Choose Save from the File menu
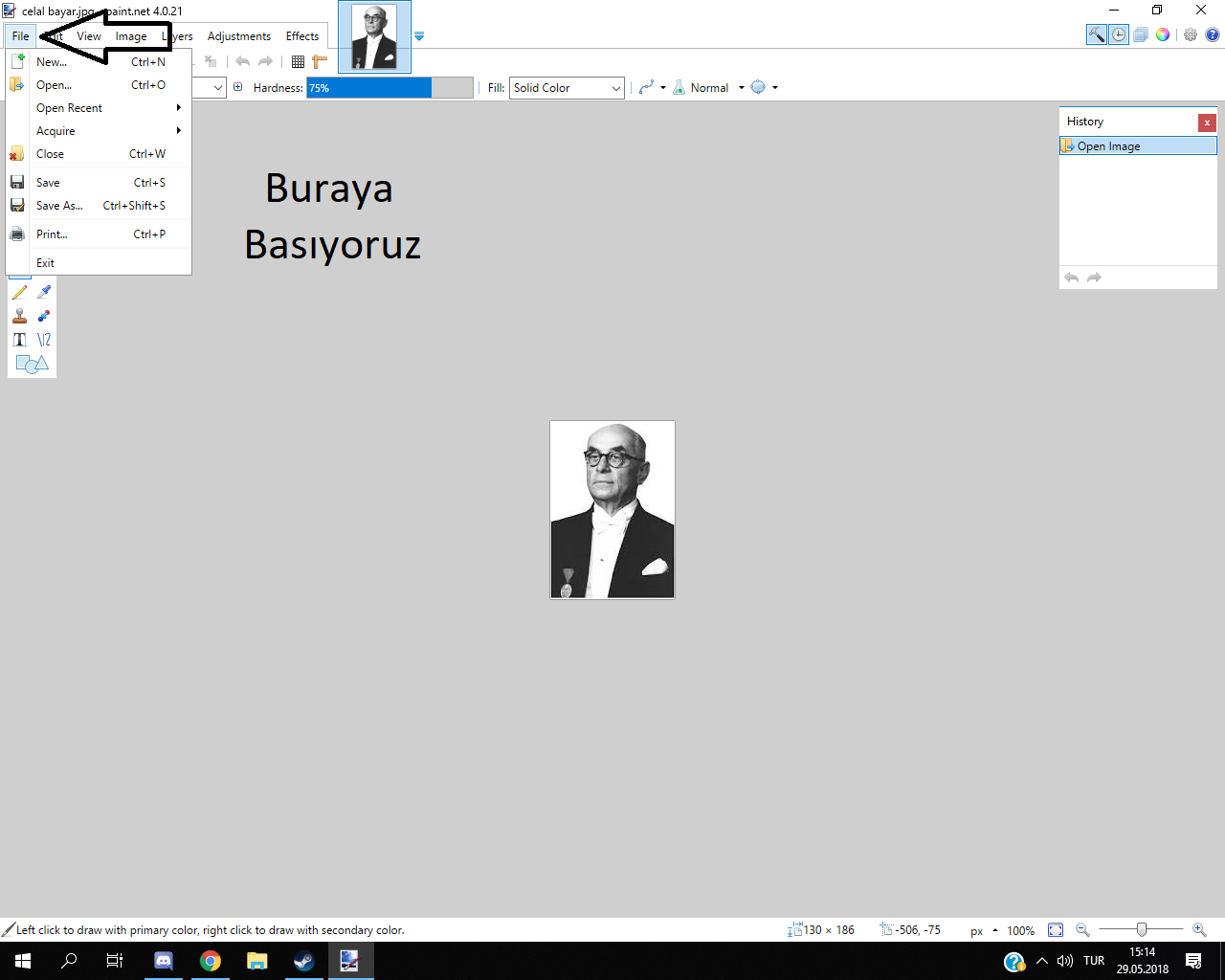The image size is (1225, 980). (x=99, y=183)
